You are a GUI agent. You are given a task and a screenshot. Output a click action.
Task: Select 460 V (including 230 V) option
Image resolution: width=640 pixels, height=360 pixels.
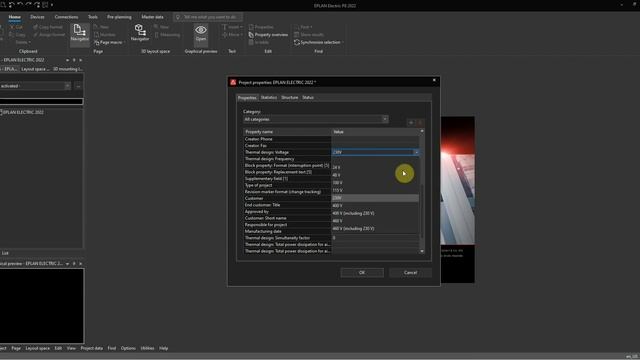tap(375, 229)
